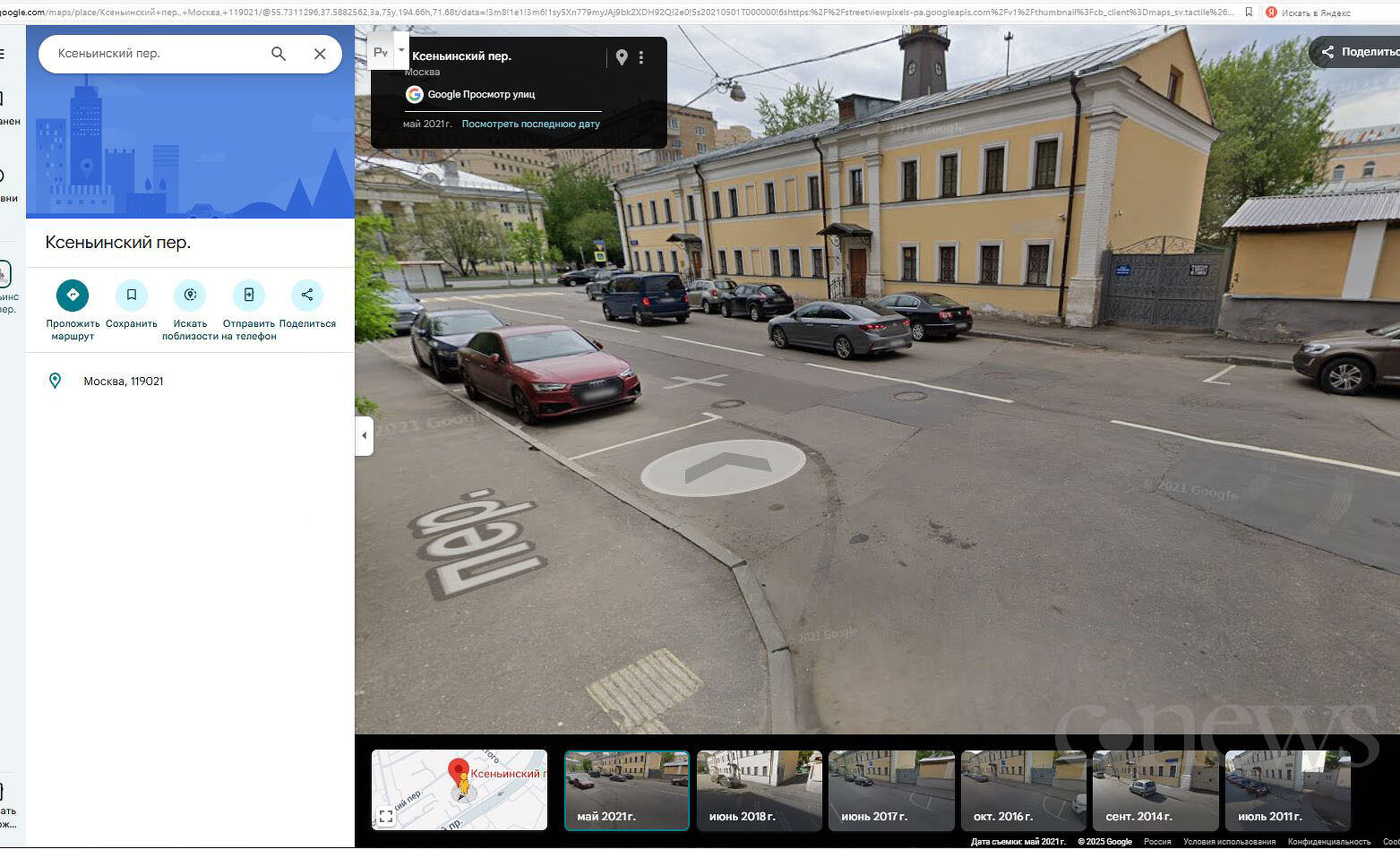
Task: Open the dropdown arrow next to Pv
Action: [401, 50]
